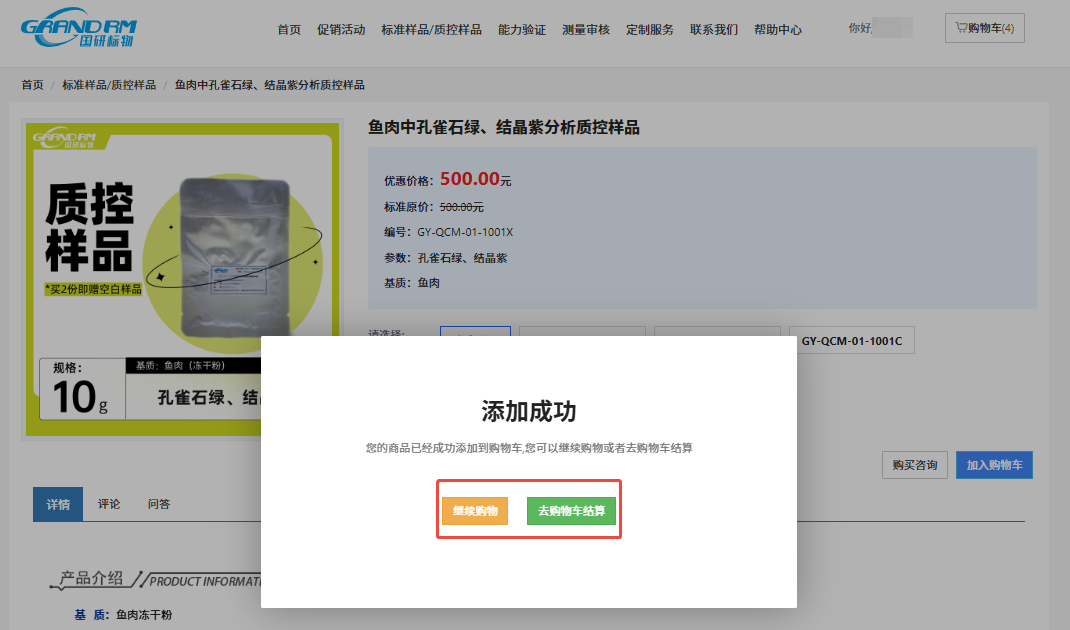Image resolution: width=1070 pixels, height=630 pixels.
Task: Select 标准样品/质控样品 in the navigation bar
Action: pyautogui.click(x=431, y=30)
